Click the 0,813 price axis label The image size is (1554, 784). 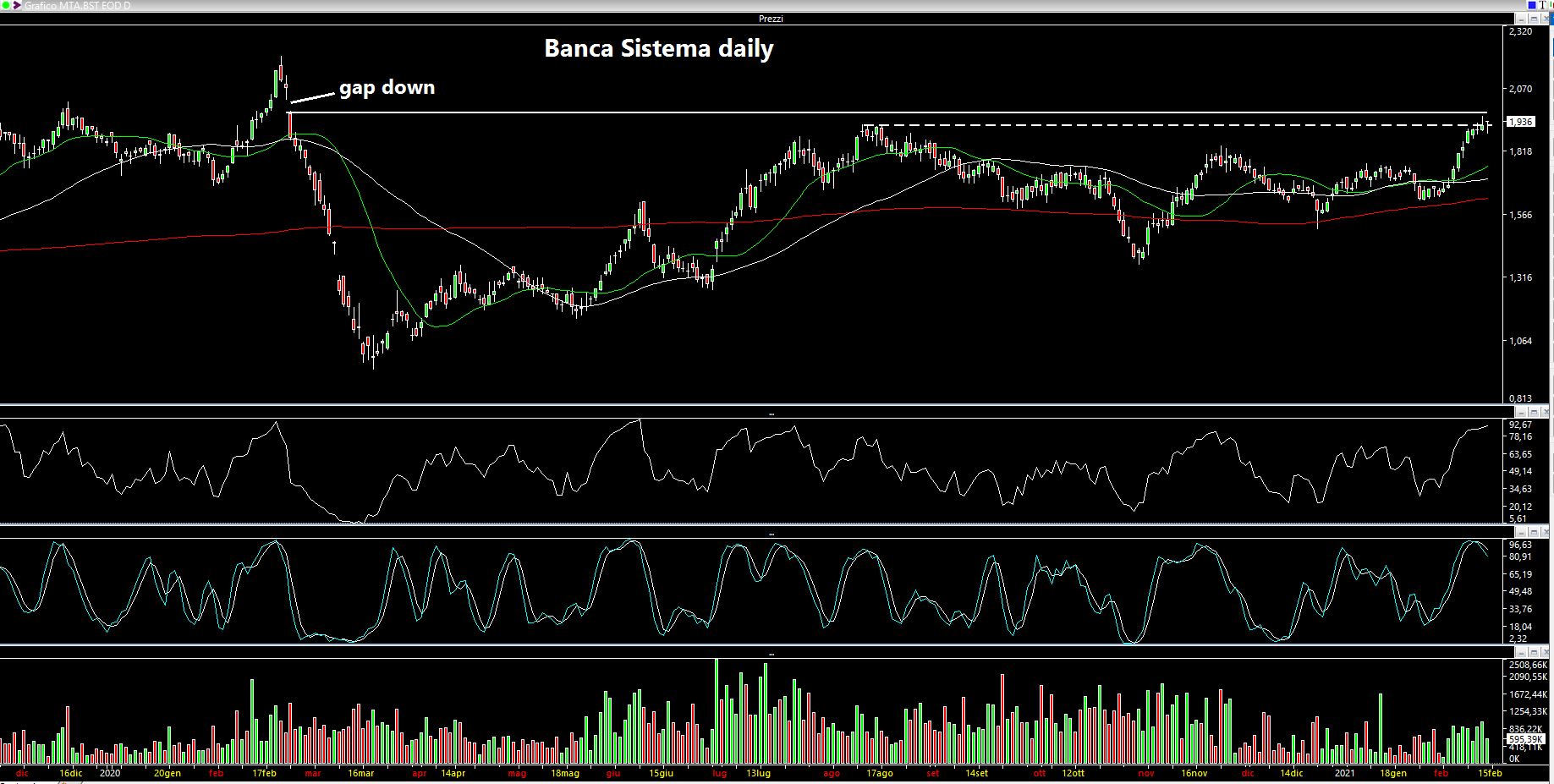pos(1520,398)
